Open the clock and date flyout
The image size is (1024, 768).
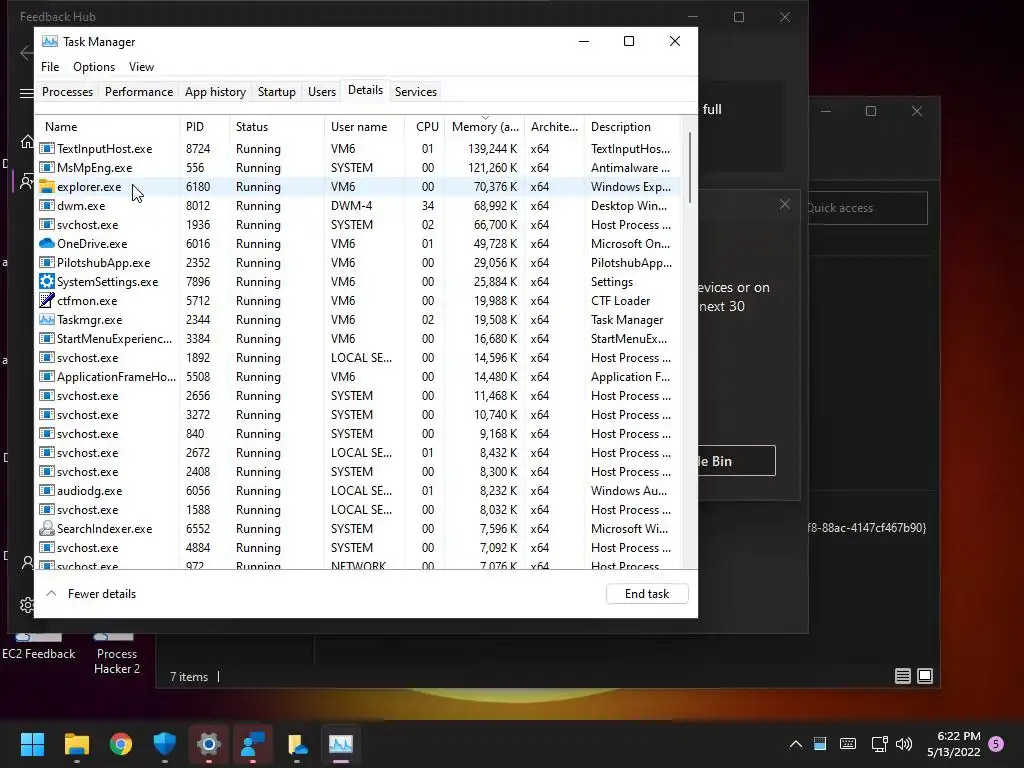pyautogui.click(x=953, y=744)
